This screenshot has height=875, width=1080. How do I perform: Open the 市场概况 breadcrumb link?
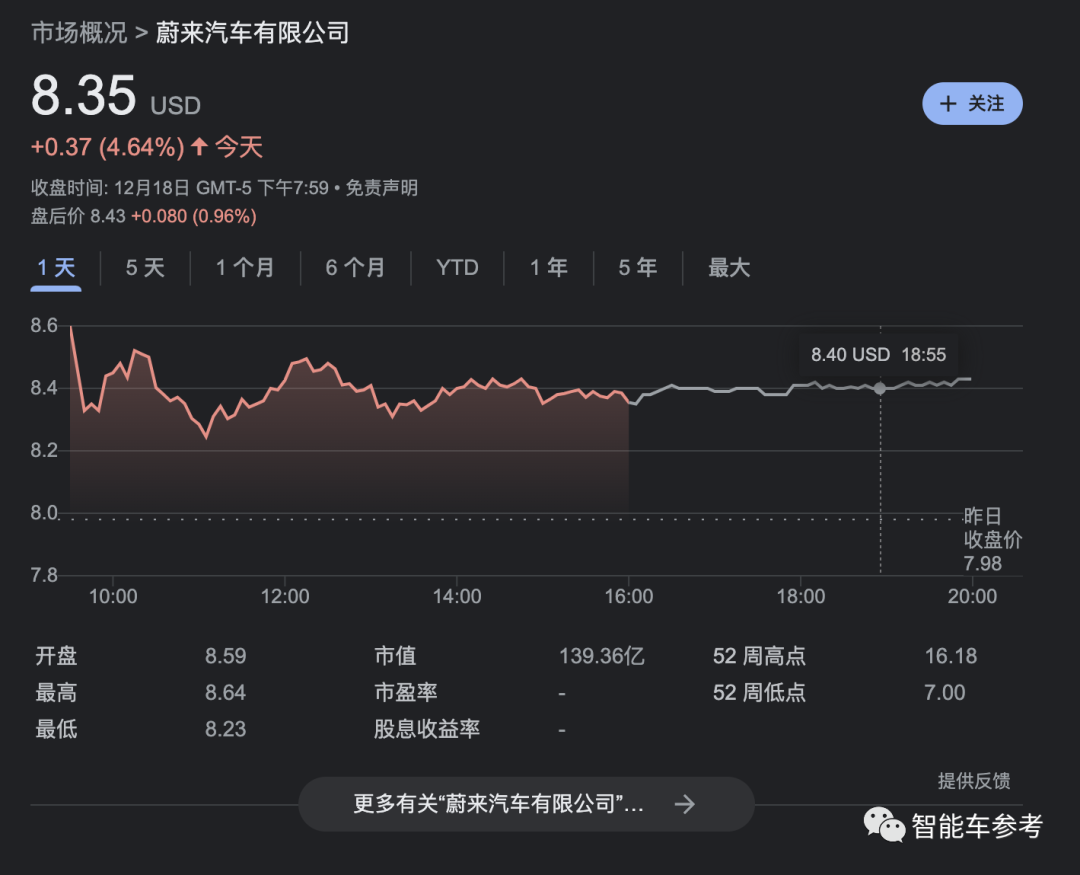tap(79, 33)
